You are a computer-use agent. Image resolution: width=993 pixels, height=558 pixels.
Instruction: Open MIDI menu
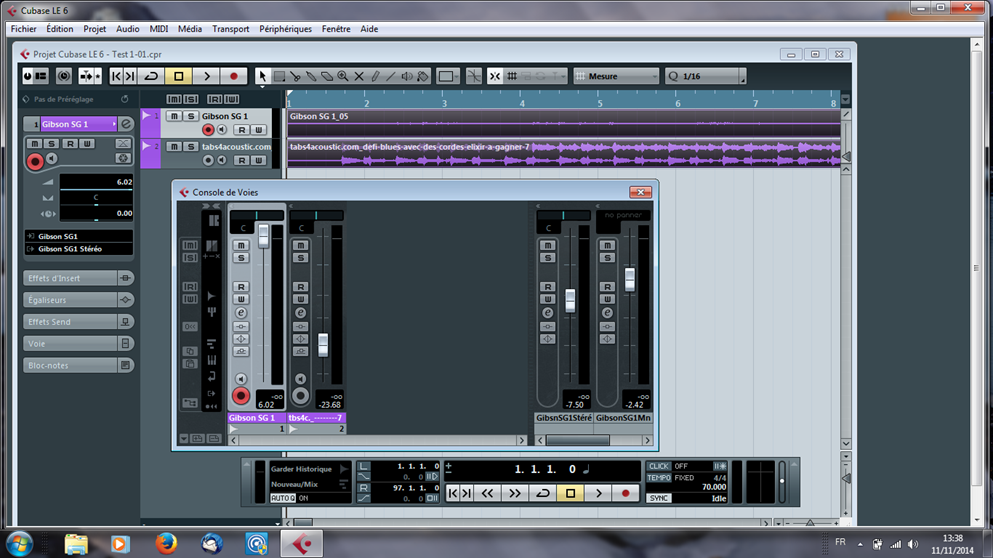tap(159, 29)
